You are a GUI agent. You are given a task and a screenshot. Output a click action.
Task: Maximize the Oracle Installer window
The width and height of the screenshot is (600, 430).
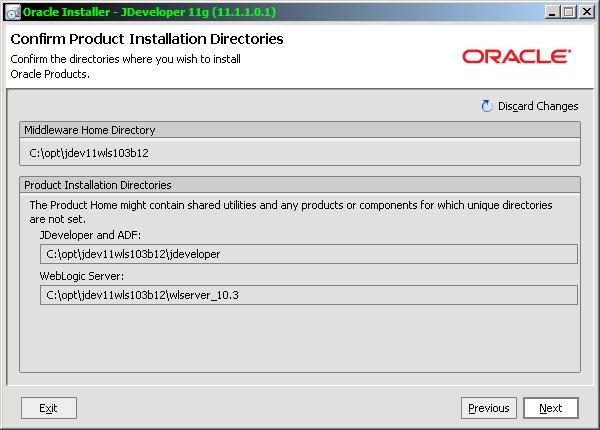tap(569, 12)
